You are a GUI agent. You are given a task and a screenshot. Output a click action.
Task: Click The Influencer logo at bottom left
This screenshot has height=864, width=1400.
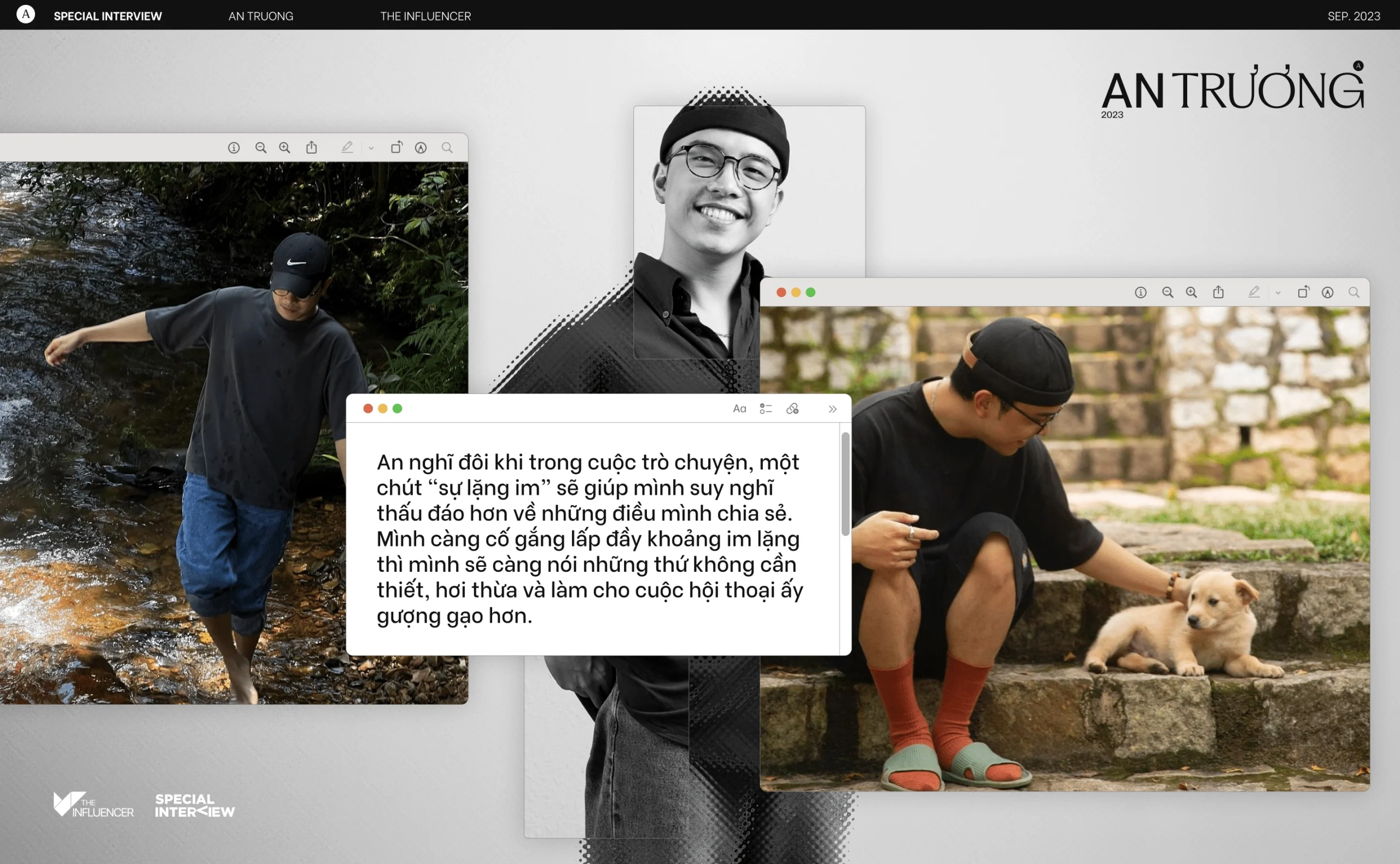click(94, 804)
